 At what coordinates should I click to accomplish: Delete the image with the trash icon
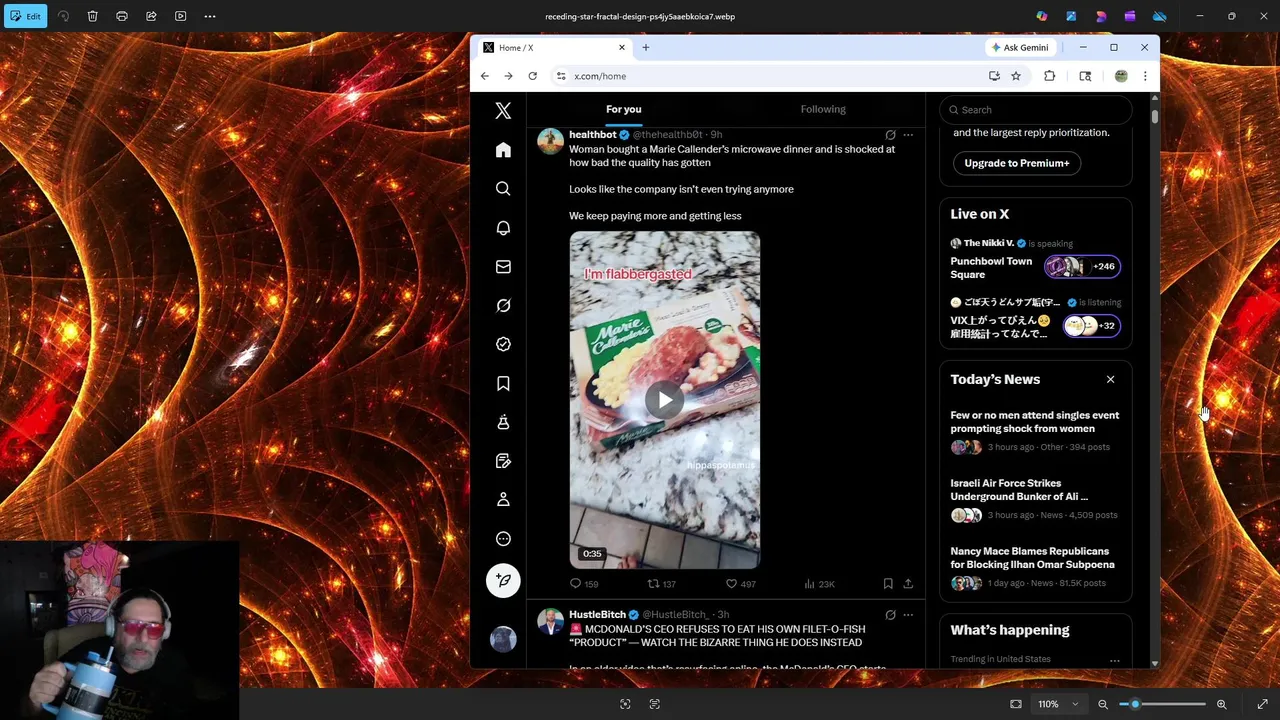[x=92, y=16]
